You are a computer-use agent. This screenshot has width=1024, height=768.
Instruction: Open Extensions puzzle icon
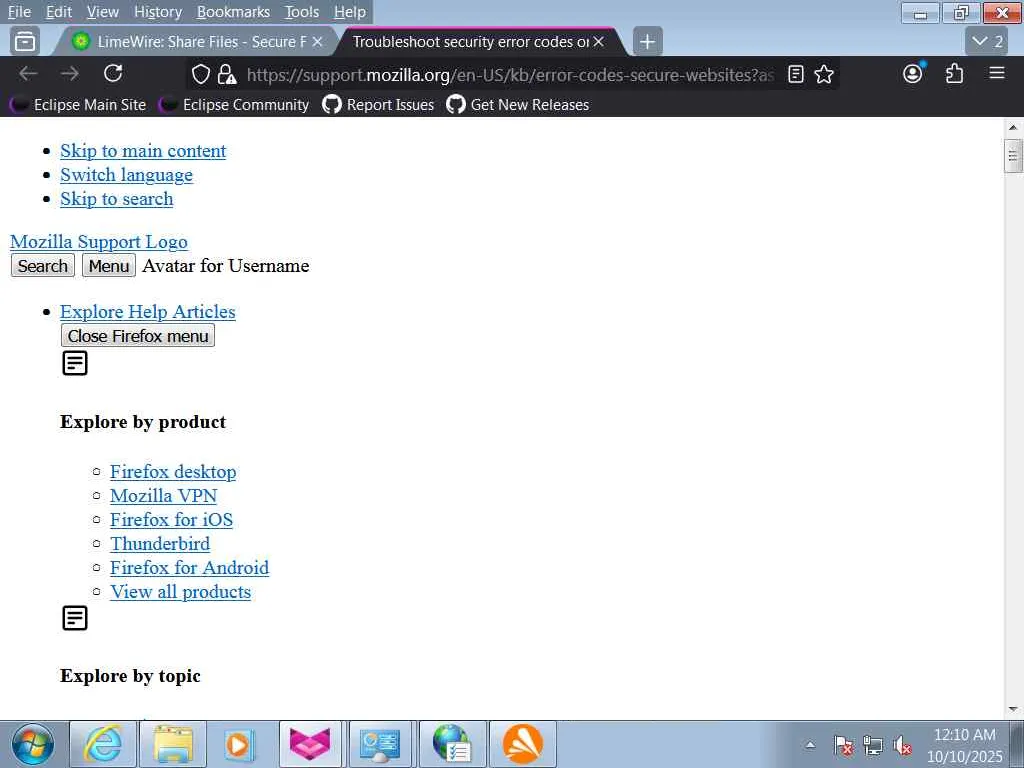coord(954,73)
